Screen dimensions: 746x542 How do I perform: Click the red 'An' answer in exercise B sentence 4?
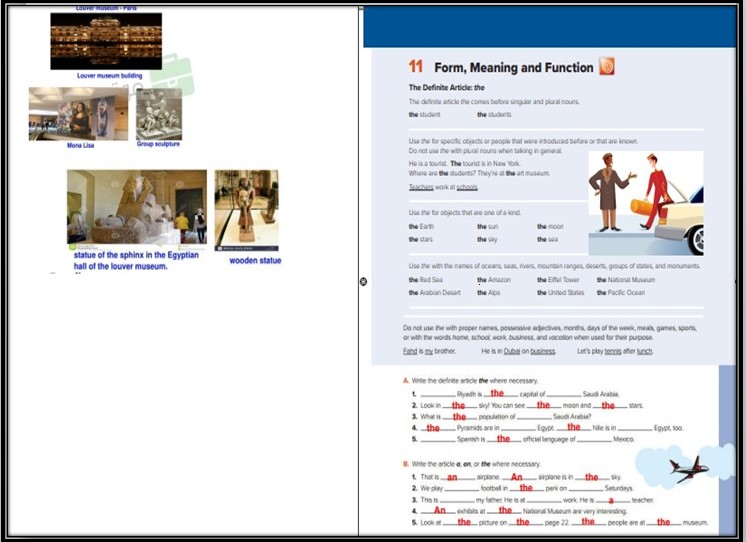(x=440, y=510)
